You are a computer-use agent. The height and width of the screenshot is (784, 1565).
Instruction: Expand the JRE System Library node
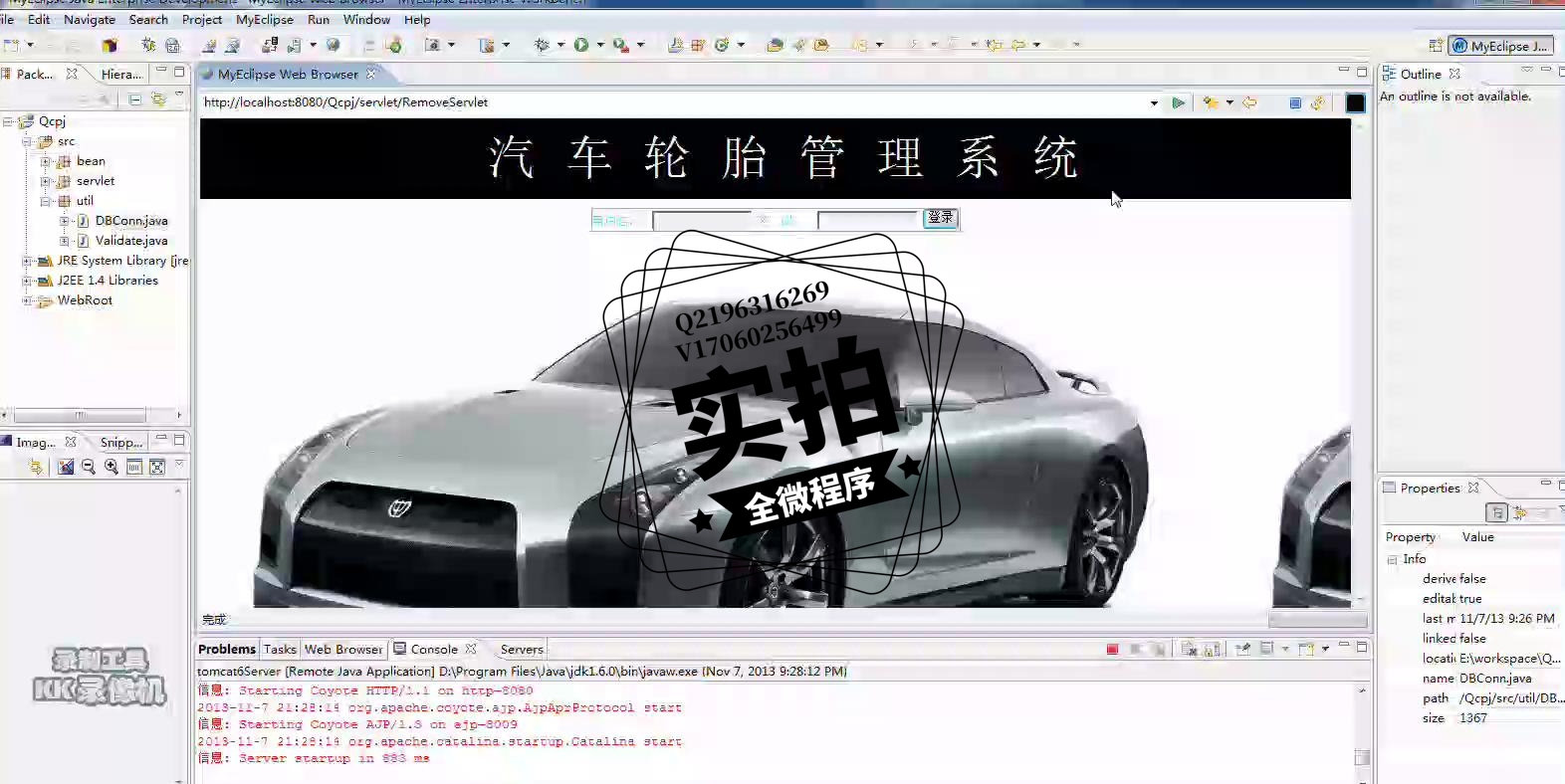point(27,261)
